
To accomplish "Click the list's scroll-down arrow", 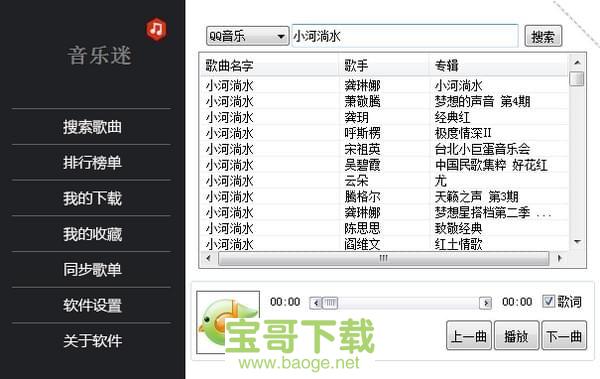I will tap(577, 242).
